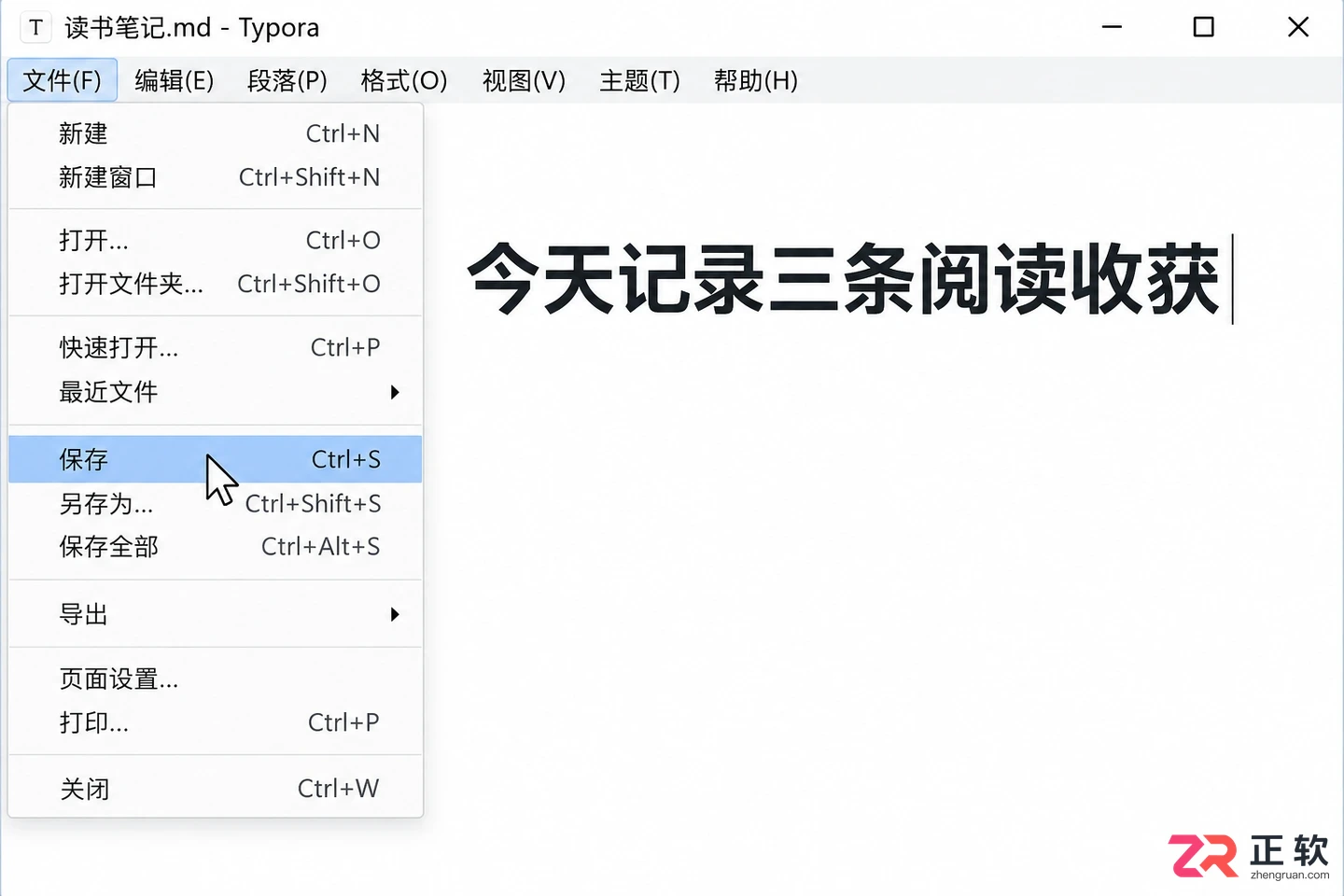Viewport: 1344px width, 896px height.
Task: Choose 打开... in the file menu
Action: click(x=216, y=240)
